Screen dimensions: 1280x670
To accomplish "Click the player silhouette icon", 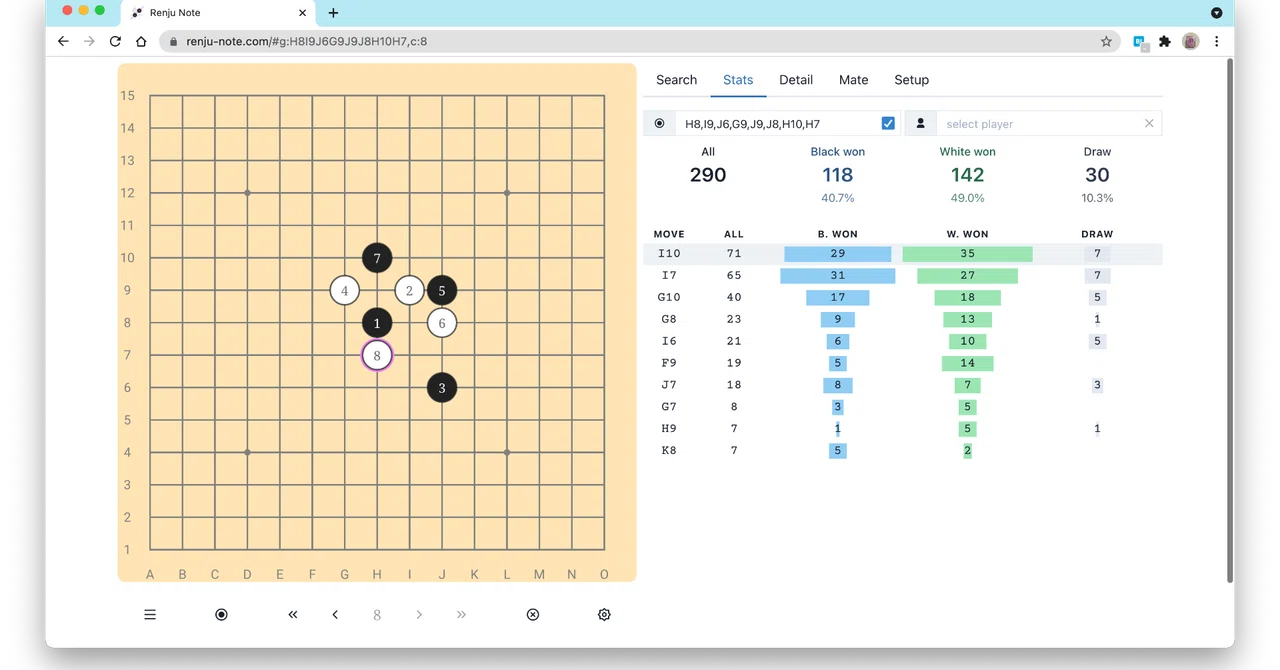I will coord(921,124).
